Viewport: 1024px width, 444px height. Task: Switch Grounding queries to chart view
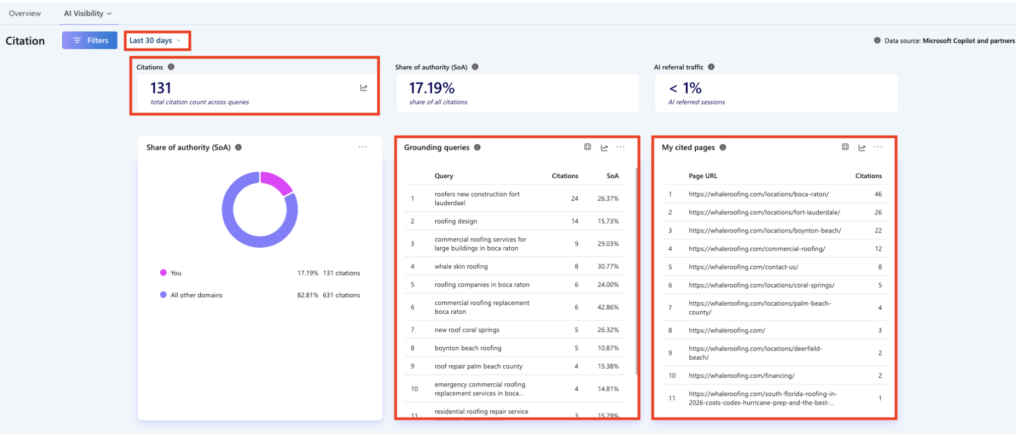tap(604, 148)
